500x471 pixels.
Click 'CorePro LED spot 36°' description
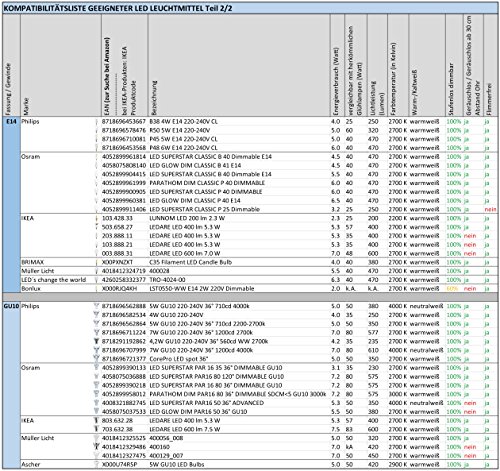179,359
